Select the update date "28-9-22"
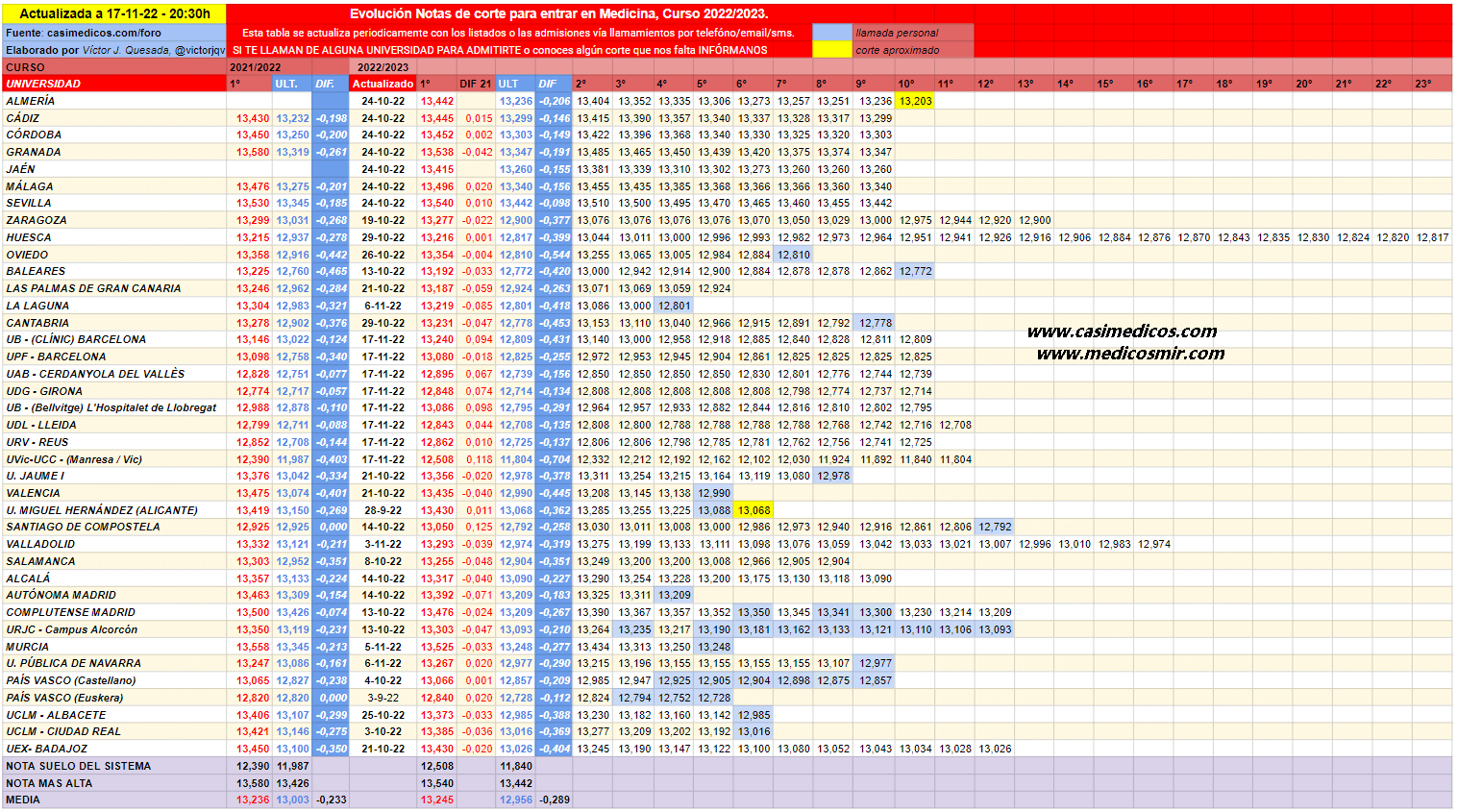 pos(383,510)
